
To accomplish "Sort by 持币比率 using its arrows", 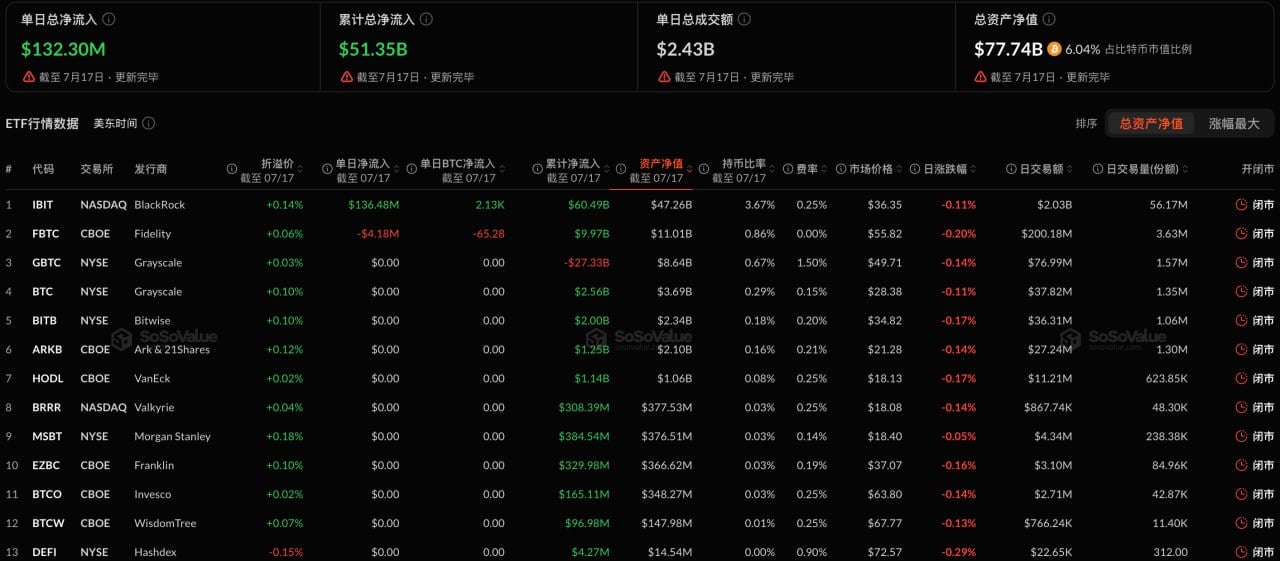I will click(x=773, y=169).
